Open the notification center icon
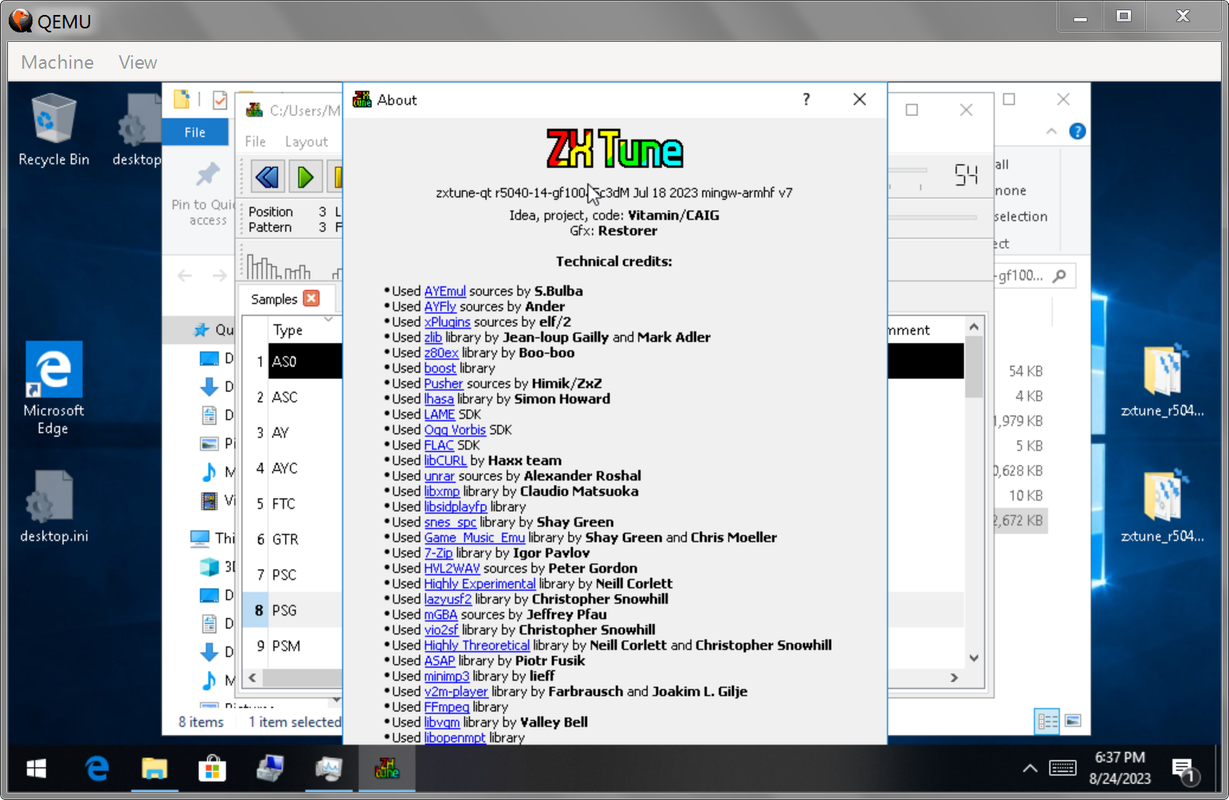 click(x=1182, y=770)
